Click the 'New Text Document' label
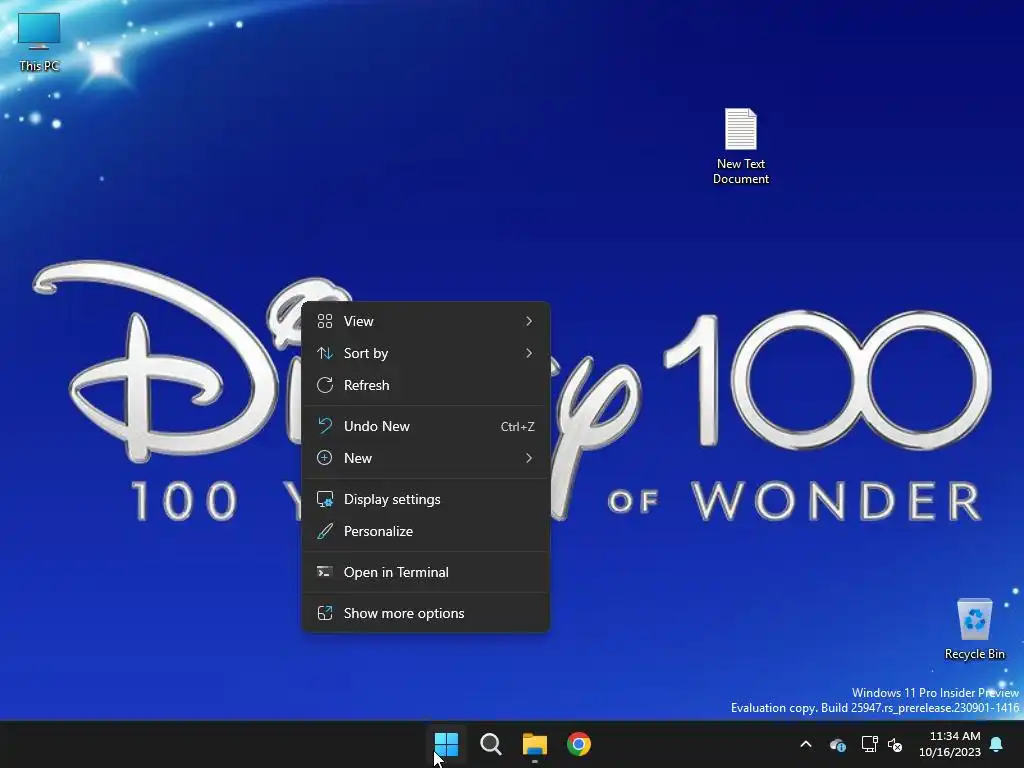This screenshot has width=1024, height=768. click(x=741, y=172)
